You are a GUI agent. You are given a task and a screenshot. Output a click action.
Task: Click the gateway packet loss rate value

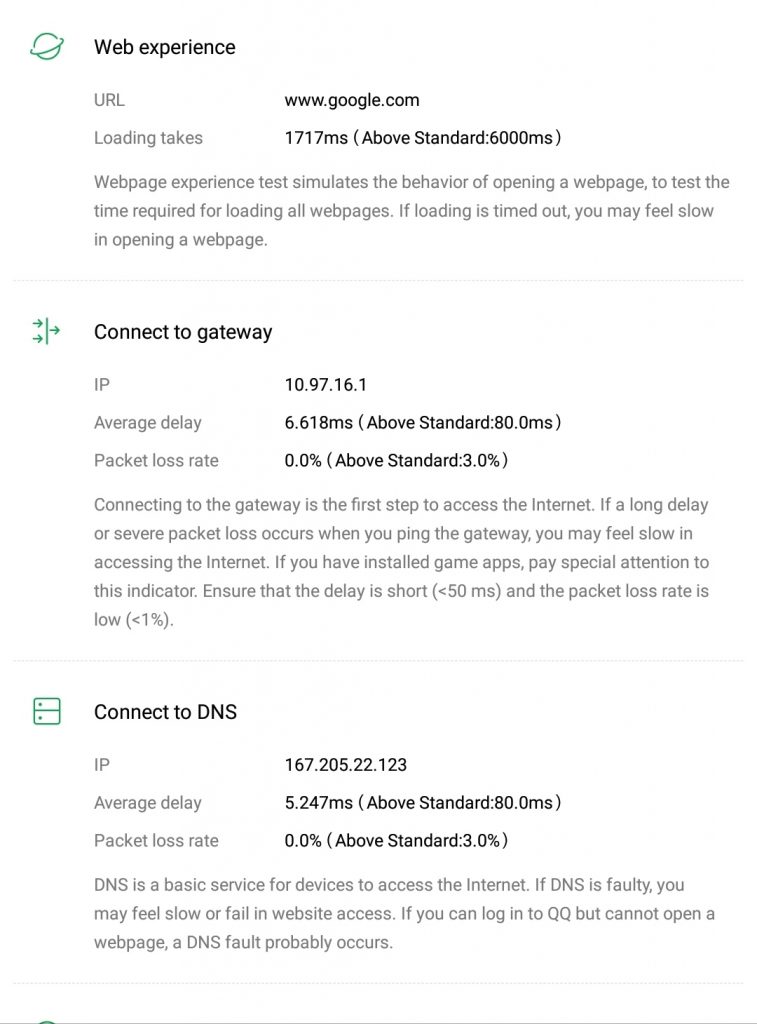(303, 461)
